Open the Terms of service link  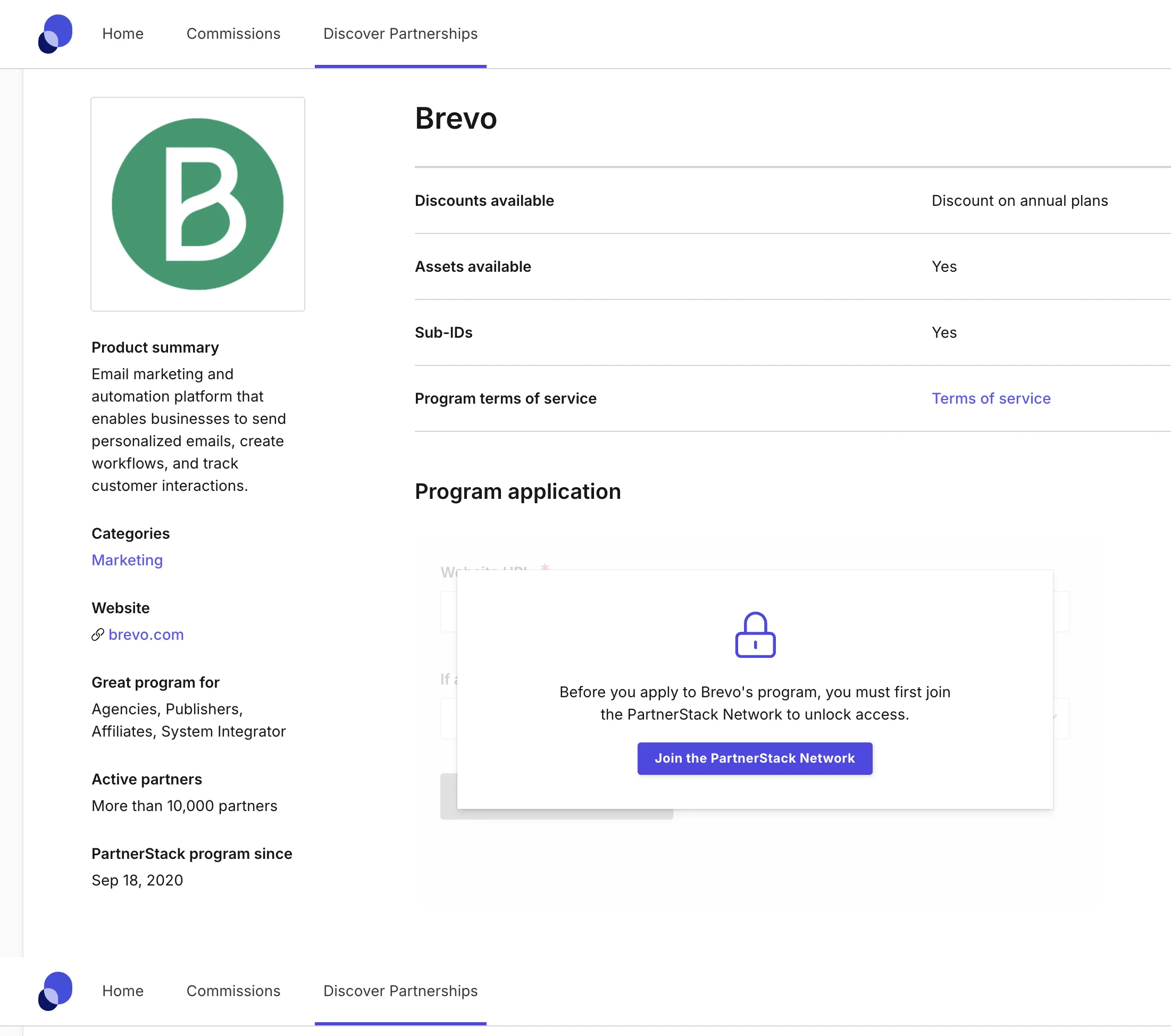[x=991, y=398]
